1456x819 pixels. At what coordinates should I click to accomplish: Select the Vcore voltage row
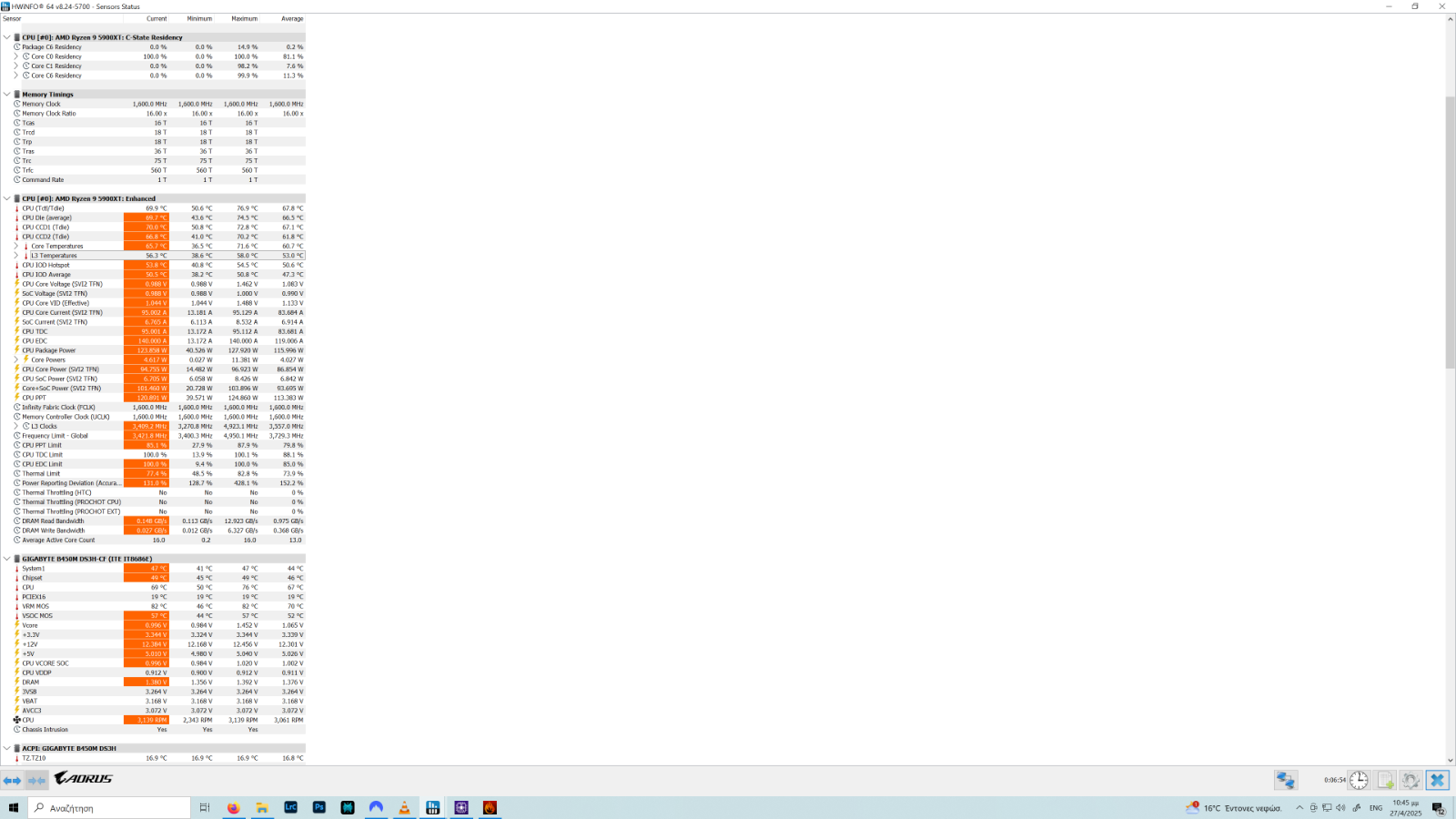coord(153,625)
